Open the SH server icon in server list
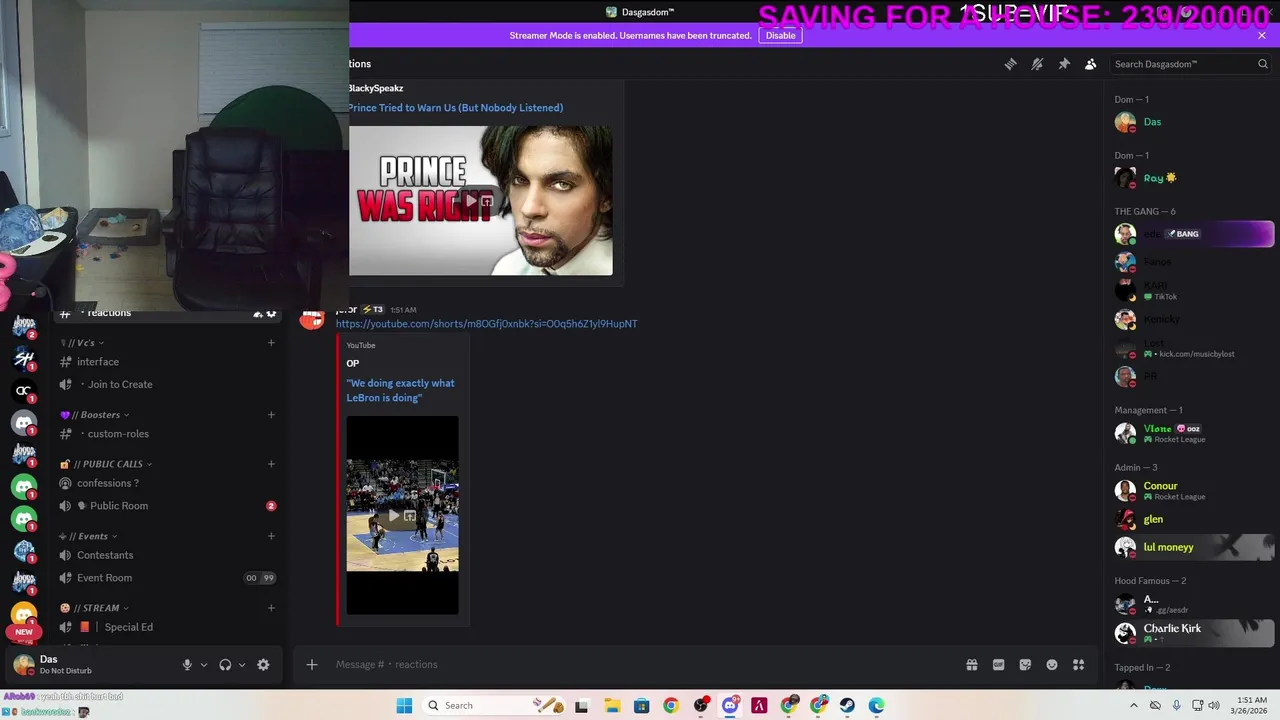The image size is (1280, 720). coord(24,358)
